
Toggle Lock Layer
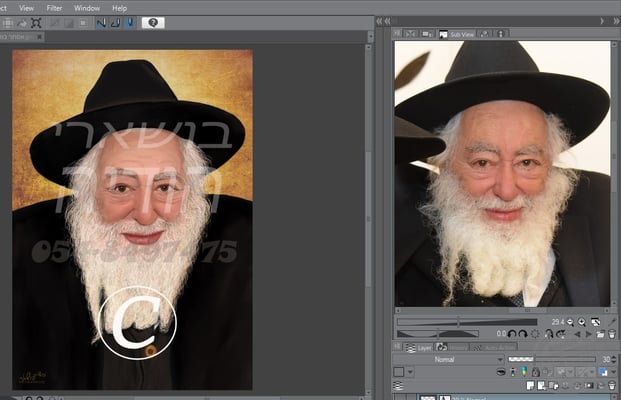tap(535, 372)
